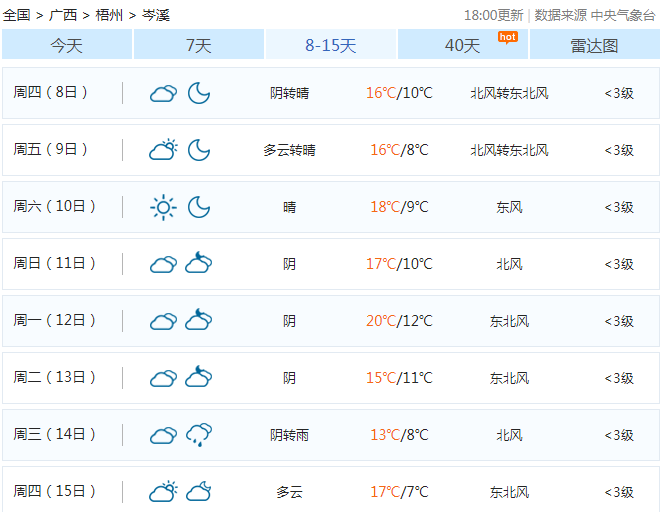Open the 40天 forecast tab
665x512 pixels.
462,45
